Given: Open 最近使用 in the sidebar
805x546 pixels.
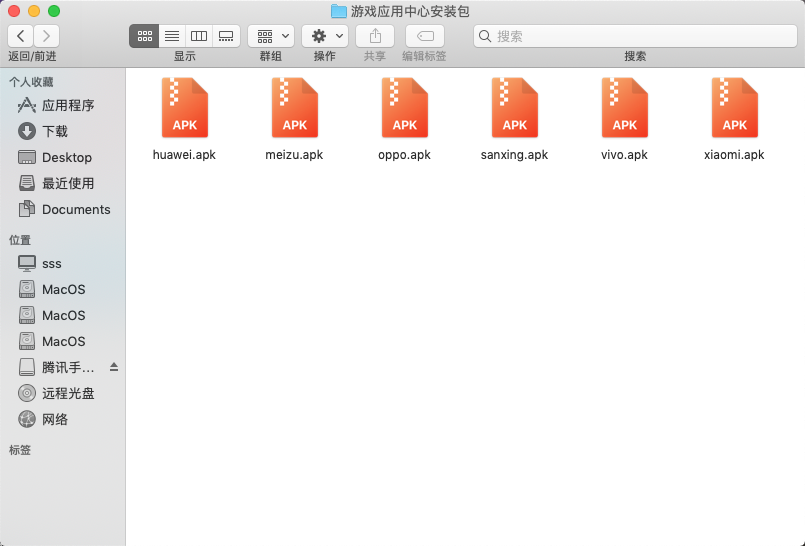Looking at the screenshot, I should click(x=63, y=183).
